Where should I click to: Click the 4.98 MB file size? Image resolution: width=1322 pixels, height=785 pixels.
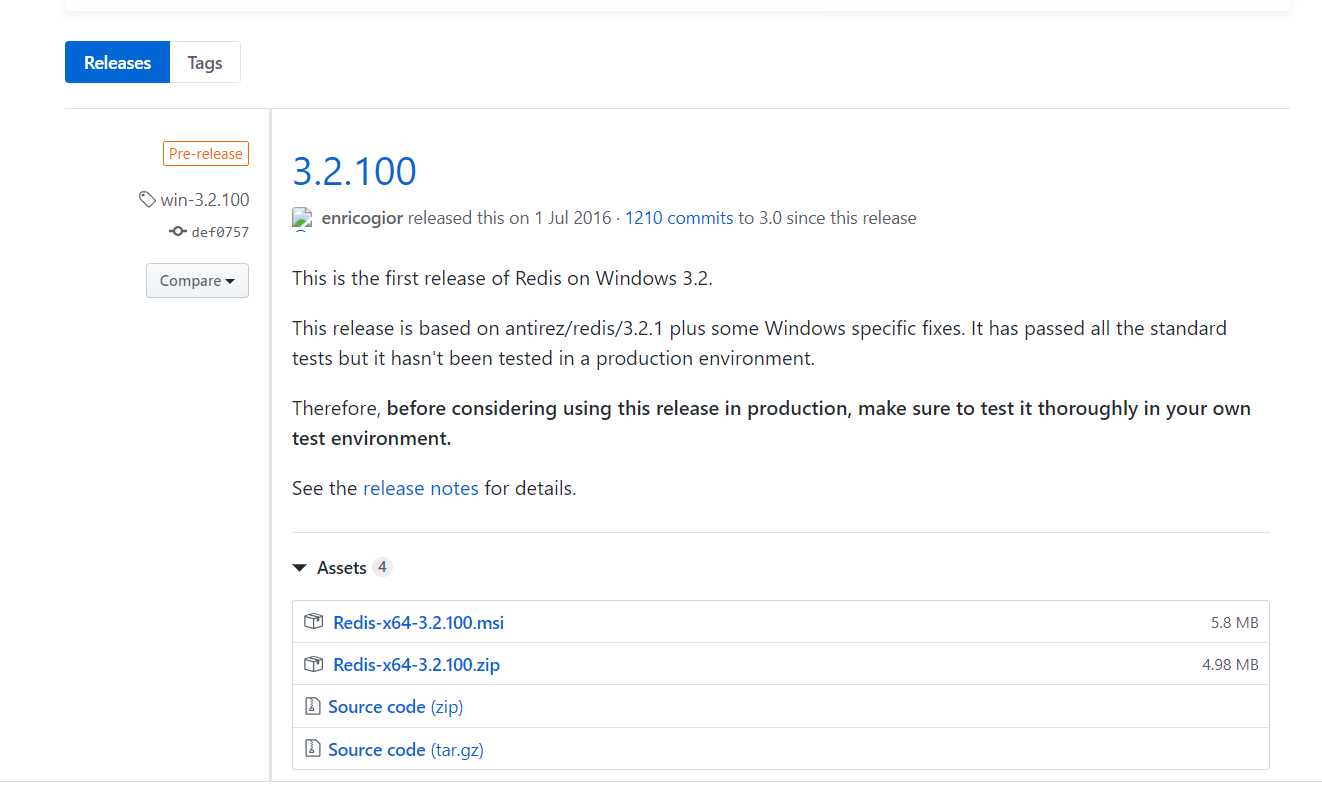tap(1230, 664)
